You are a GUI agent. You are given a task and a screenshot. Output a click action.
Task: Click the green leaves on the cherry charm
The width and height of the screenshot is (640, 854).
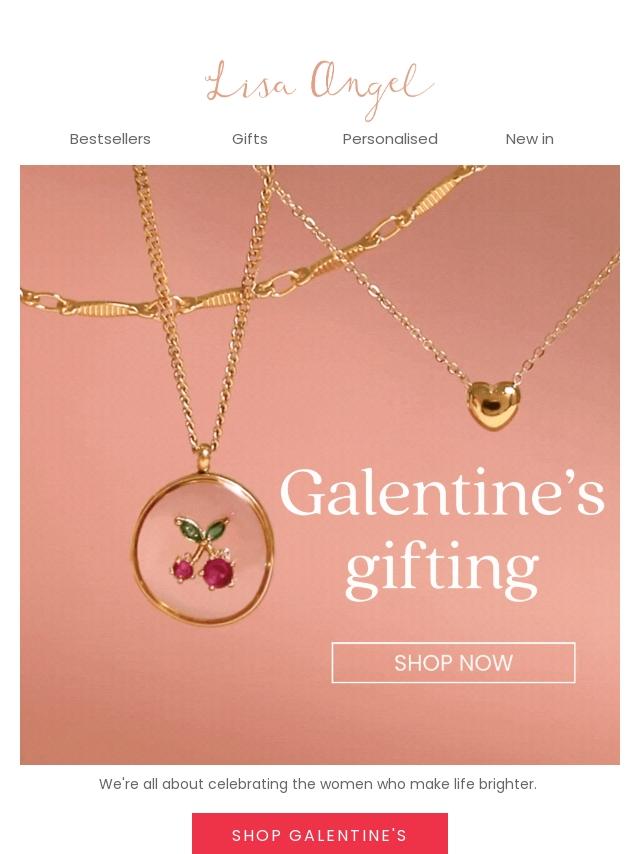pos(202,528)
